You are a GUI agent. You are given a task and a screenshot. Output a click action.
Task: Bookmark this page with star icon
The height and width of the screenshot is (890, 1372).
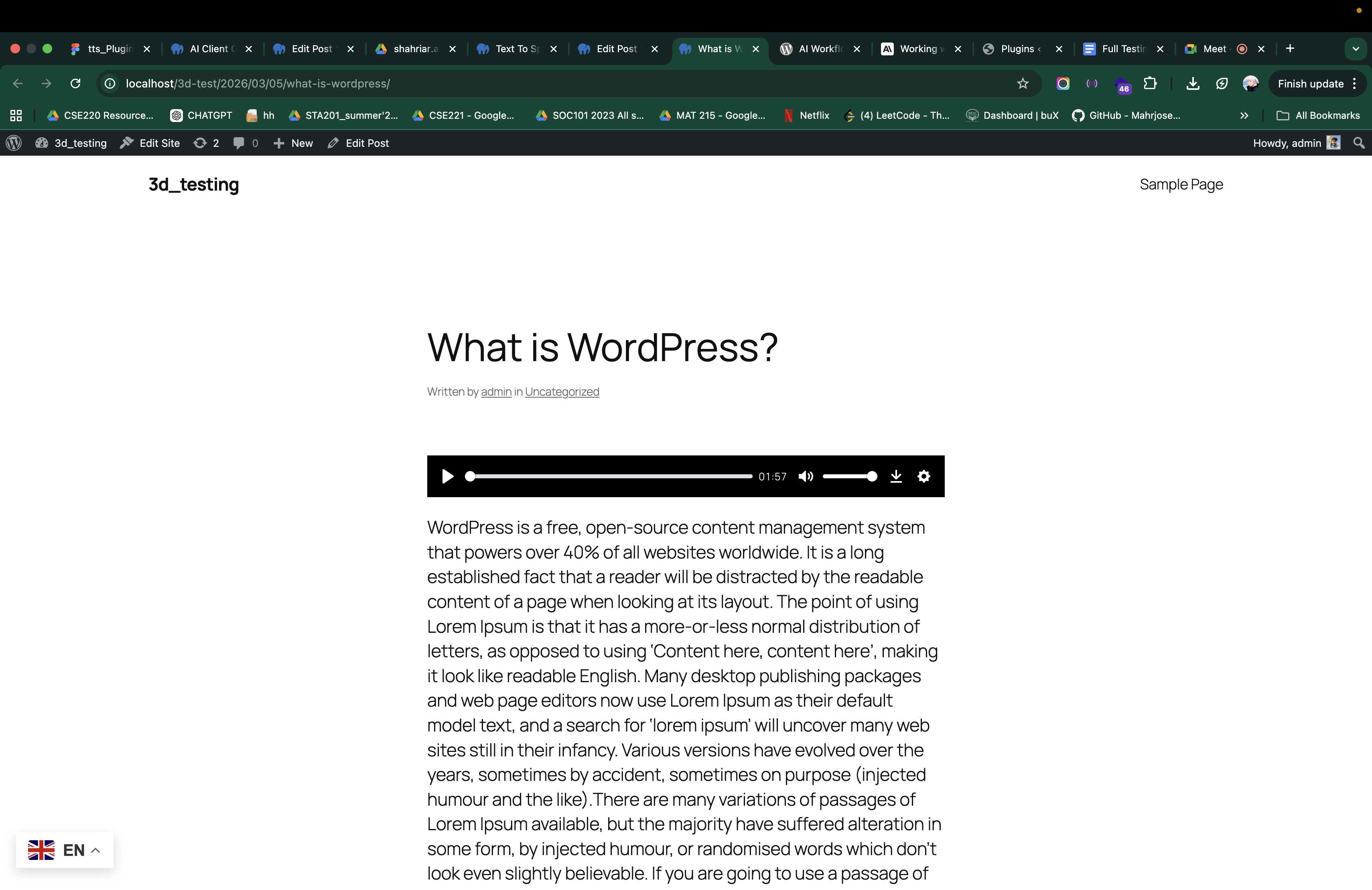tap(1023, 83)
